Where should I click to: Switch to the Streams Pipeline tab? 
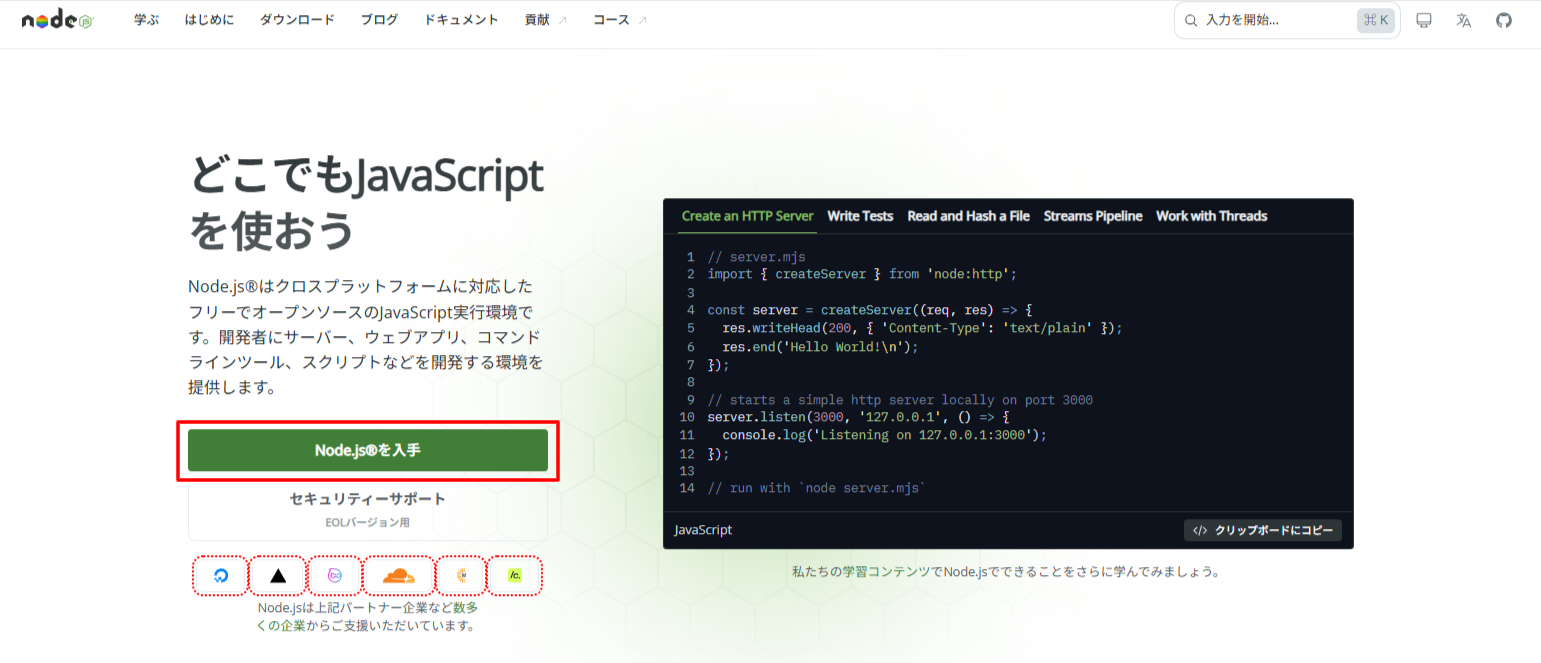pyautogui.click(x=1093, y=216)
